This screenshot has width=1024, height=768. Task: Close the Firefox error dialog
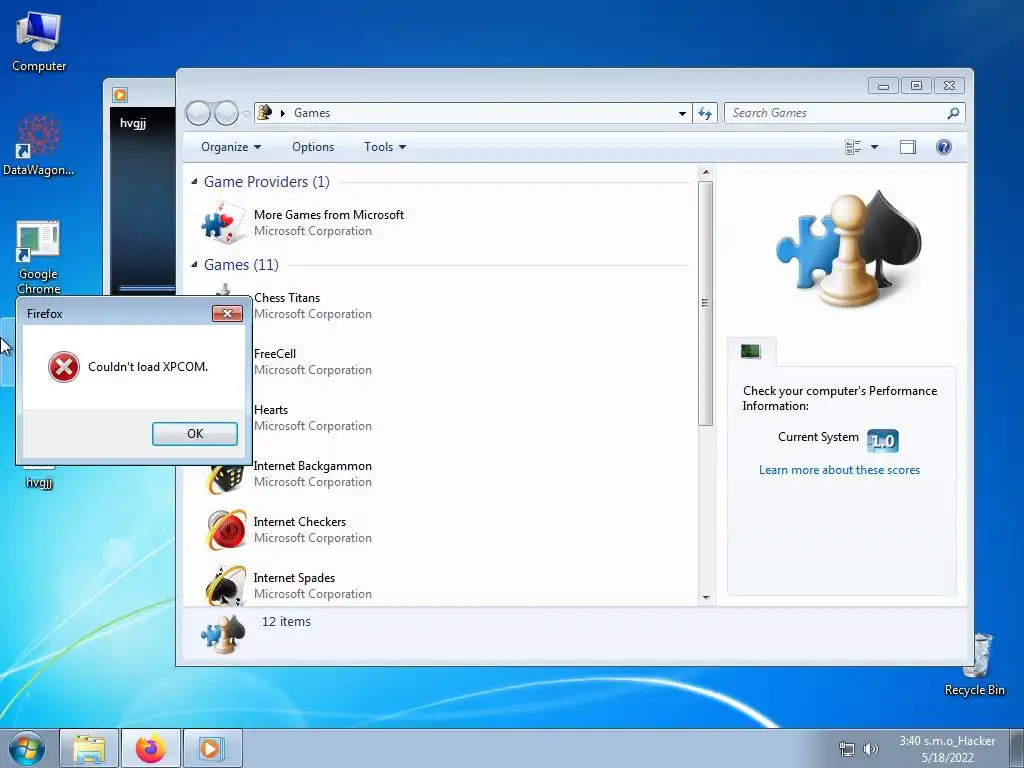pyautogui.click(x=227, y=313)
